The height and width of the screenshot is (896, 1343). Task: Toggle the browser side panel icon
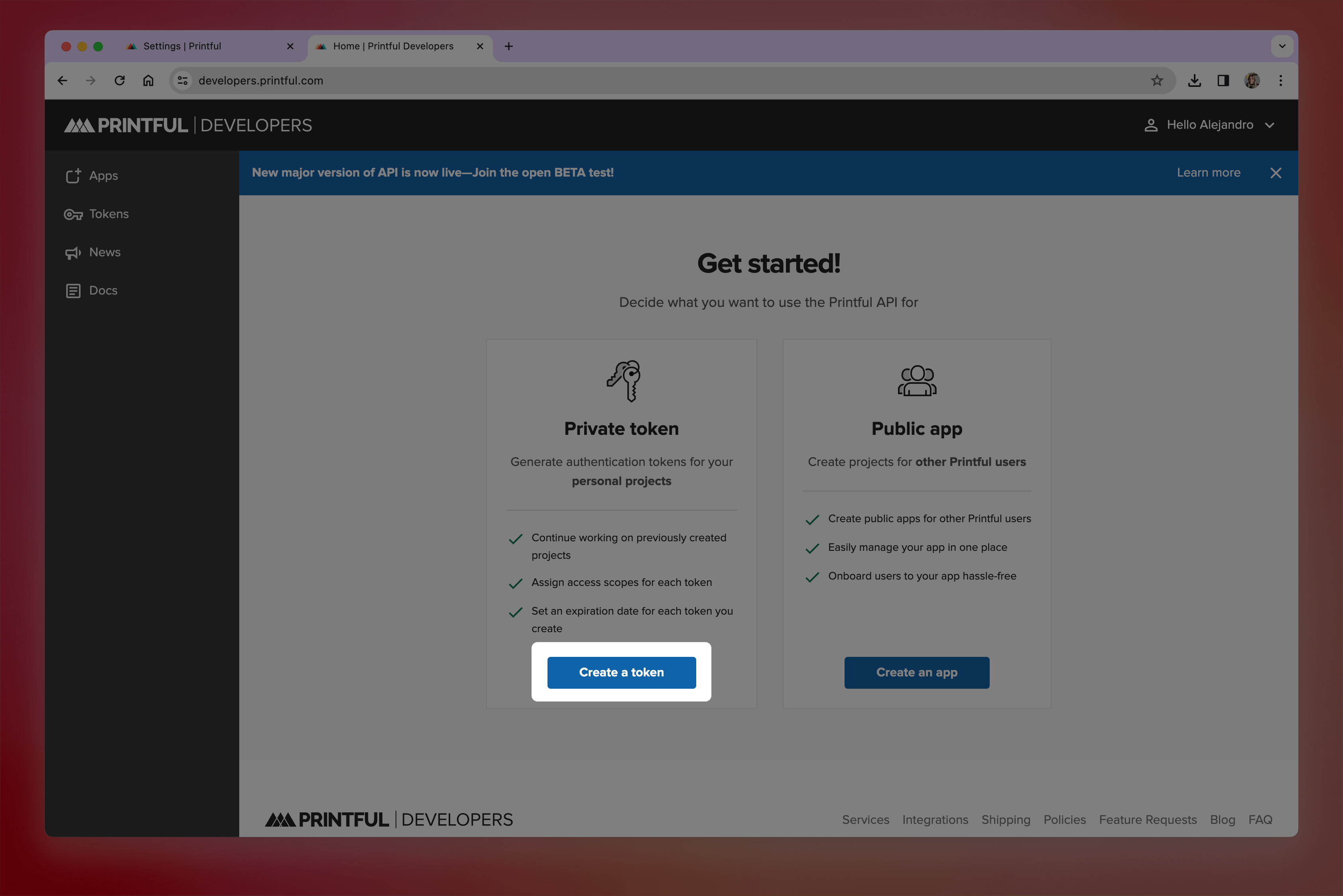pyautogui.click(x=1223, y=81)
